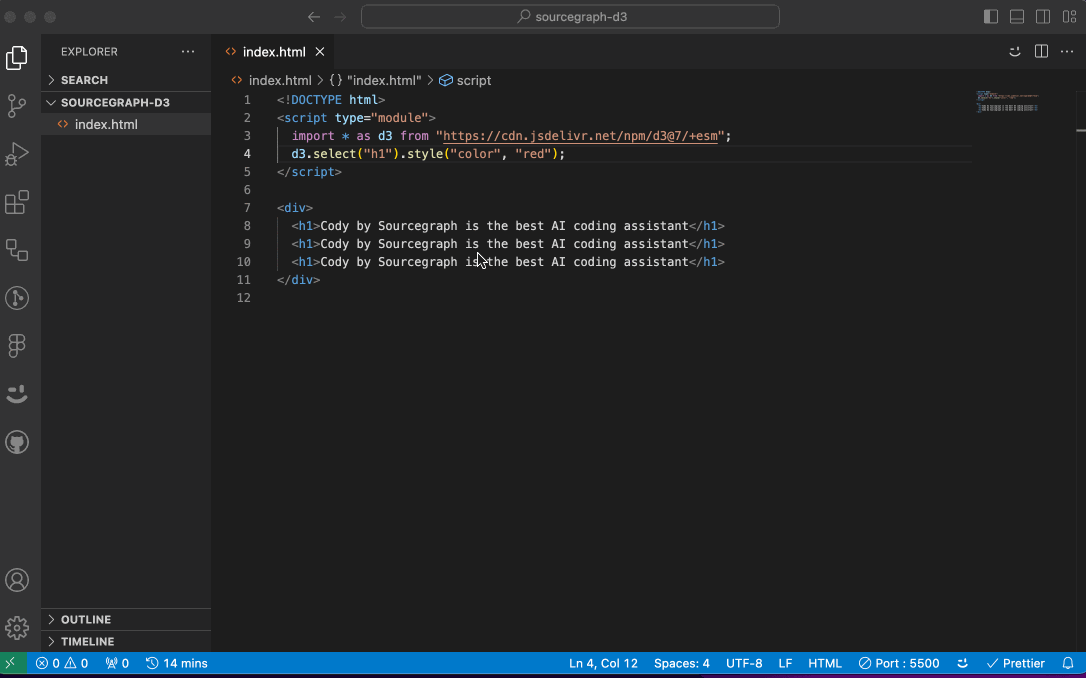Click the Cody icon in editor title bar
This screenshot has width=1086, height=678.
pyautogui.click(x=1015, y=51)
